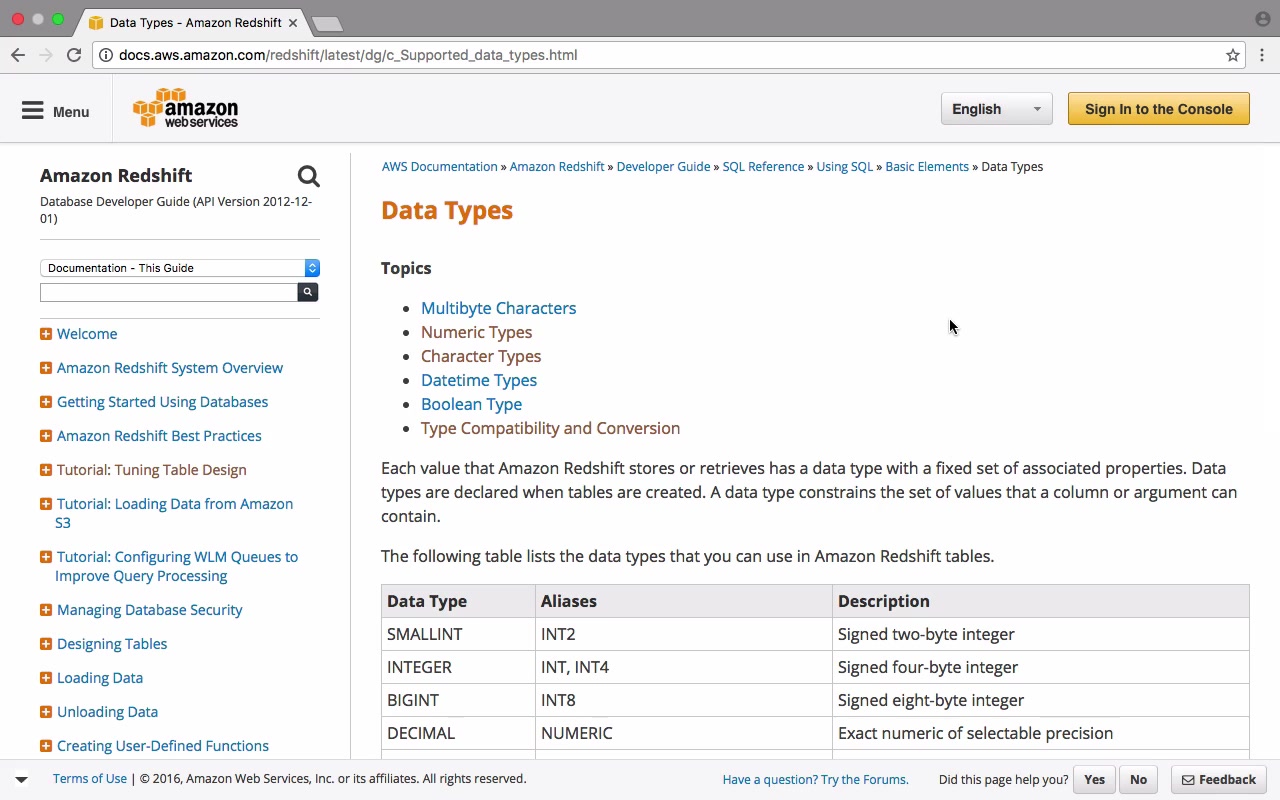This screenshot has width=1280, height=800.
Task: Collapse the footer using the bottom-left arrow
Action: 21,779
